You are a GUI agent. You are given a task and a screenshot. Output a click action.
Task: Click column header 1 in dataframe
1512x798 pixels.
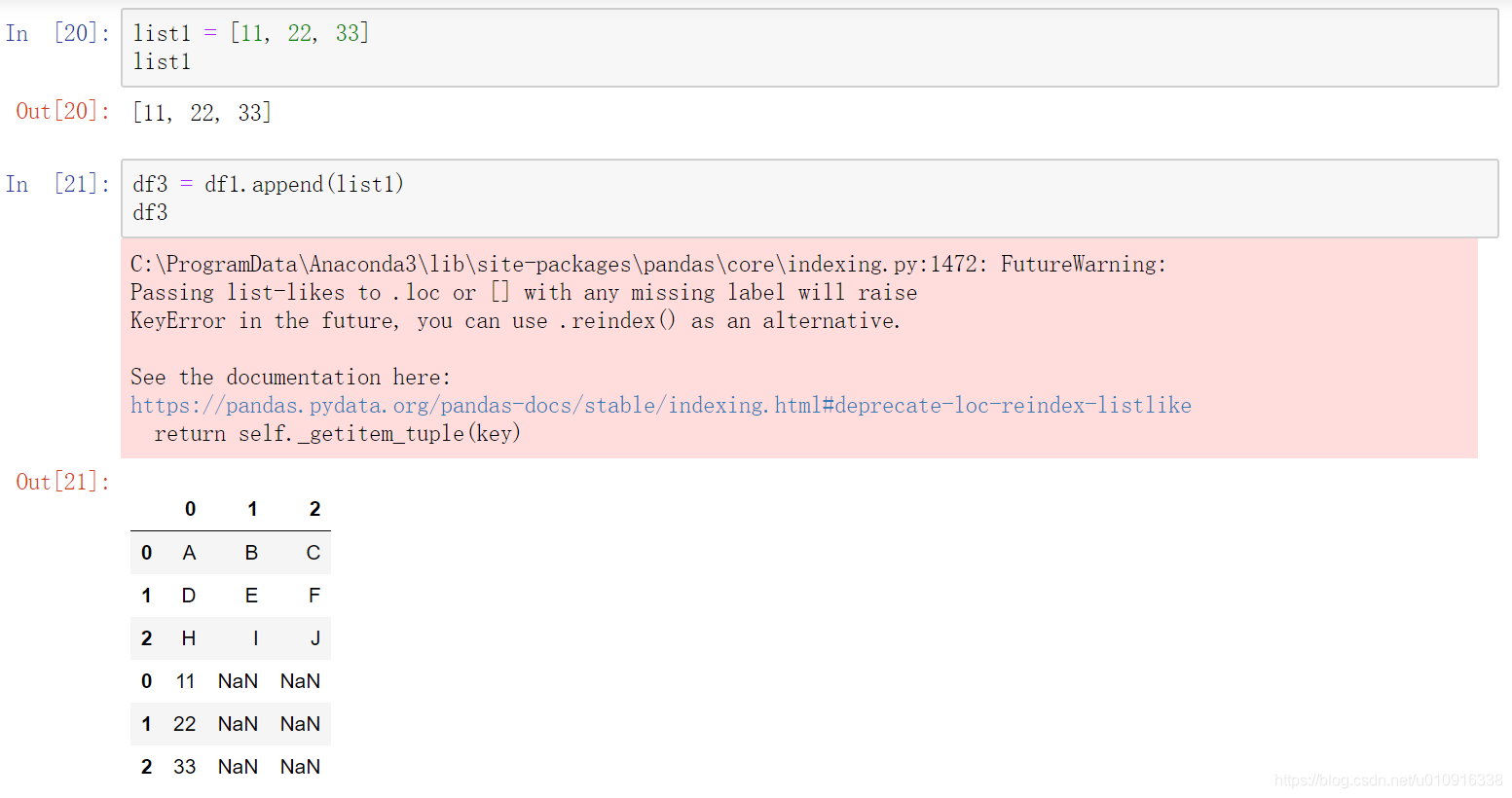(x=252, y=509)
